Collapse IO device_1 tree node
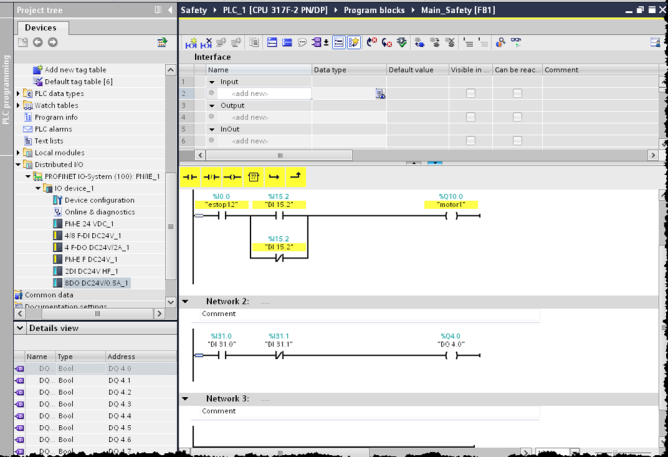 (x=38, y=188)
